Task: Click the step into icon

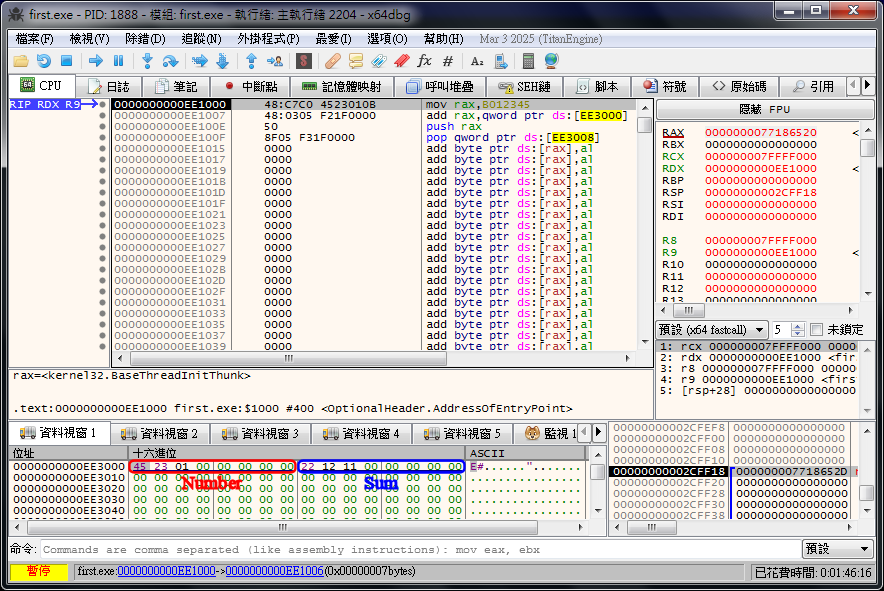Action: click(x=148, y=61)
